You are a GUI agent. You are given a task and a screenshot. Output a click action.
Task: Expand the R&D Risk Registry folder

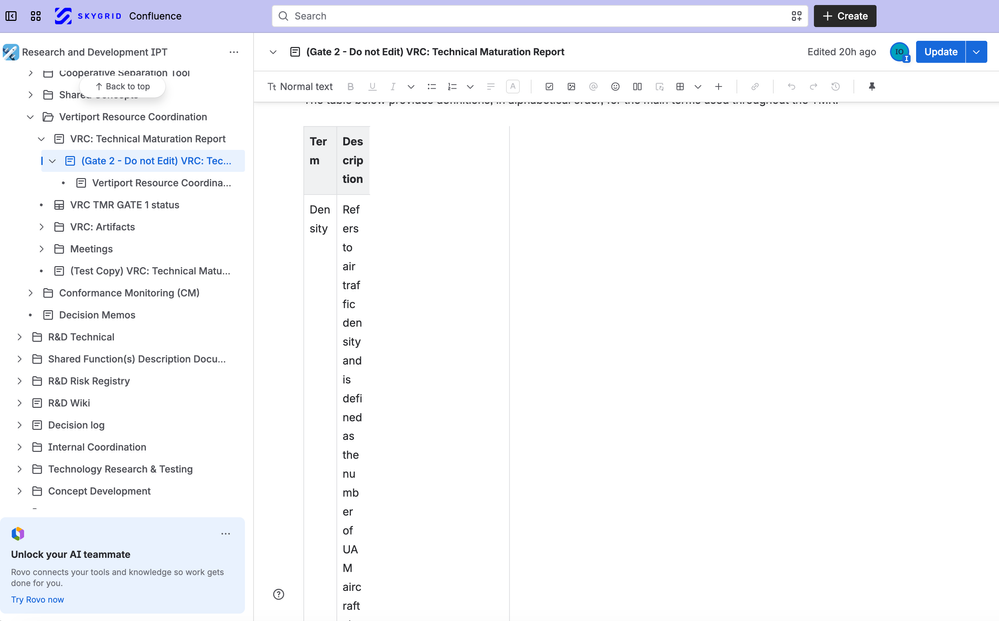pos(19,381)
